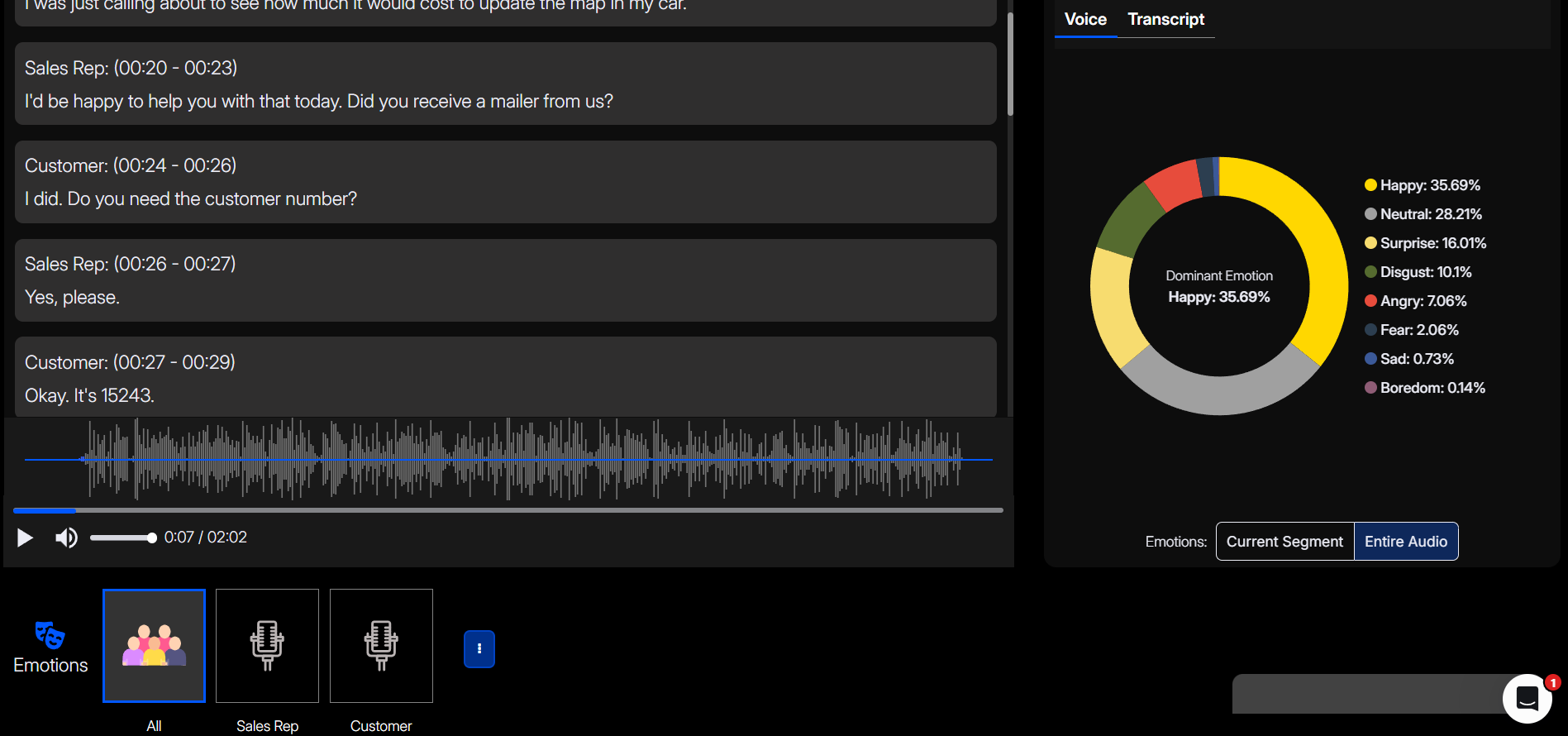Open the Transcript tab

coord(1165,19)
